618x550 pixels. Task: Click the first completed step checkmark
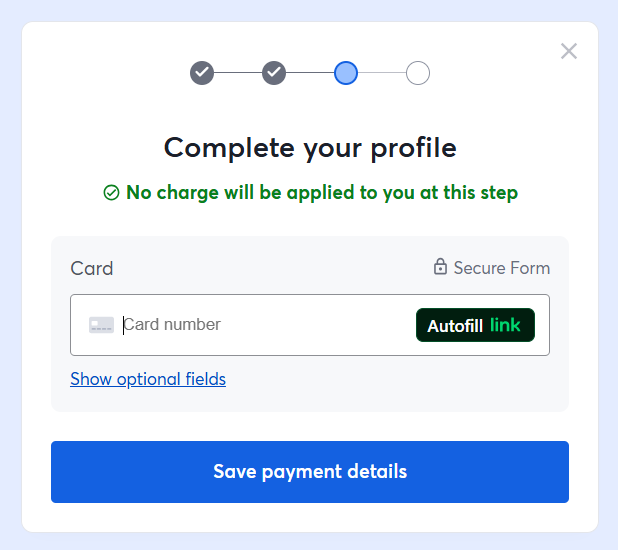pos(202,73)
